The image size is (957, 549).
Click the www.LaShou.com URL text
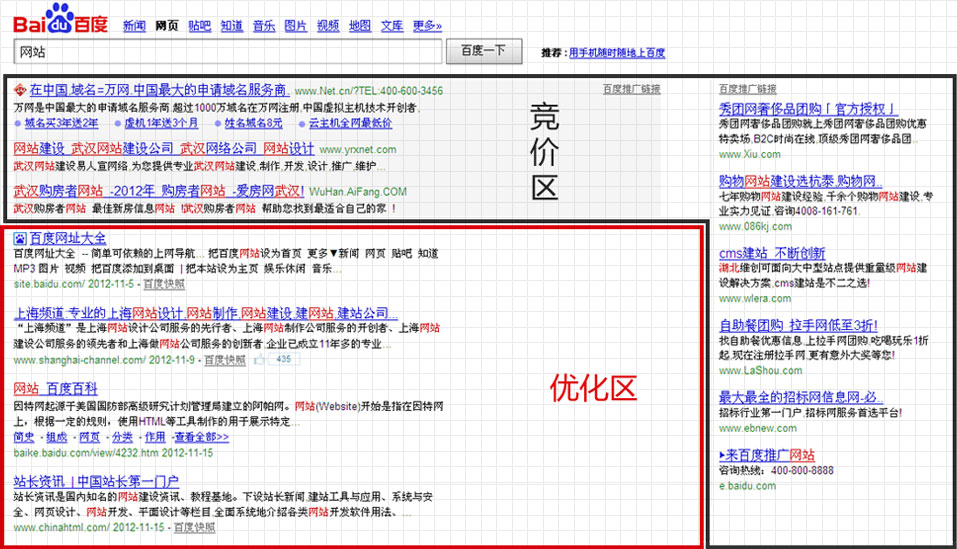tap(760, 370)
